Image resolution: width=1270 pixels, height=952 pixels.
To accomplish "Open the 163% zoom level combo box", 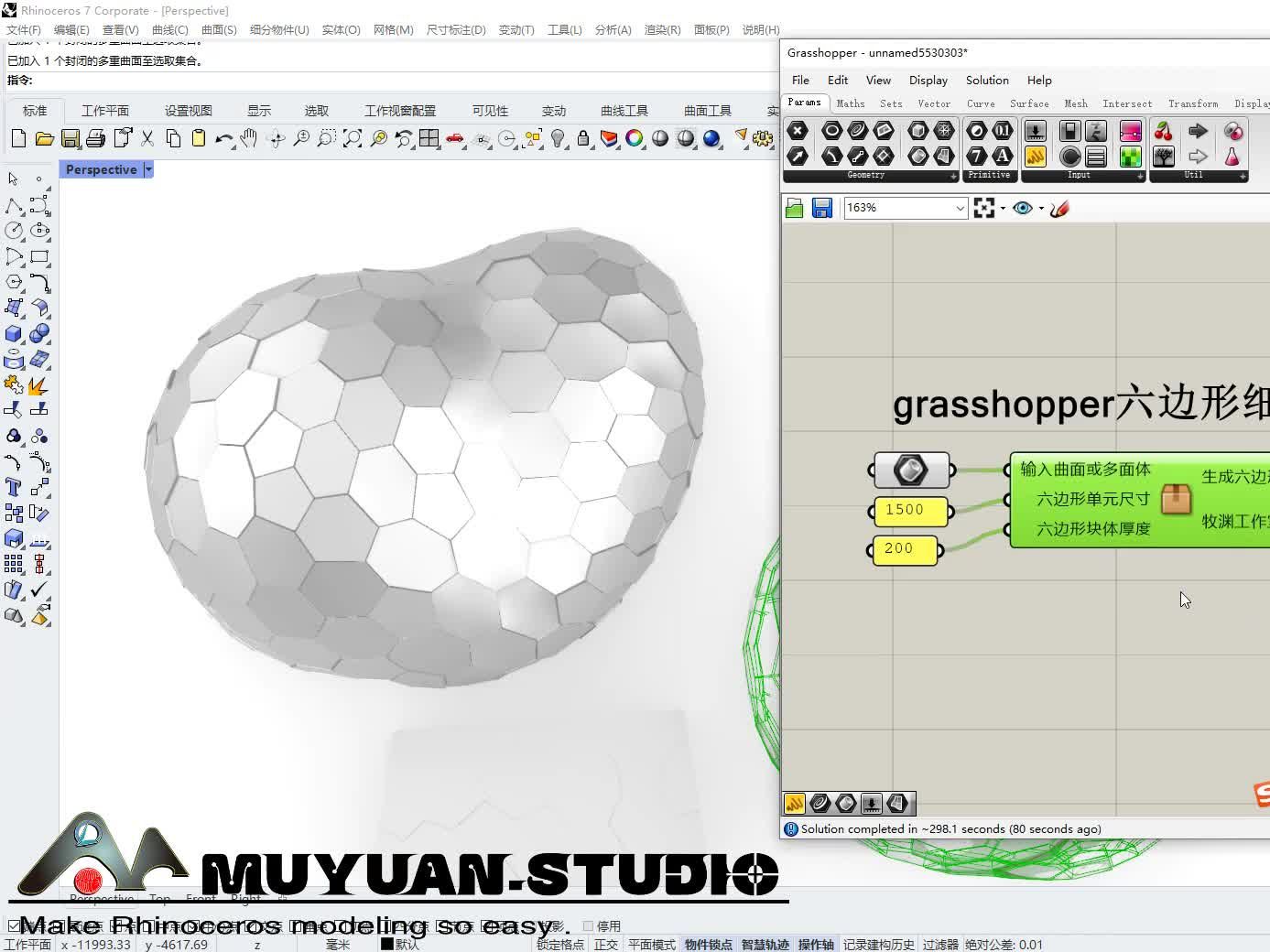I will tap(906, 208).
